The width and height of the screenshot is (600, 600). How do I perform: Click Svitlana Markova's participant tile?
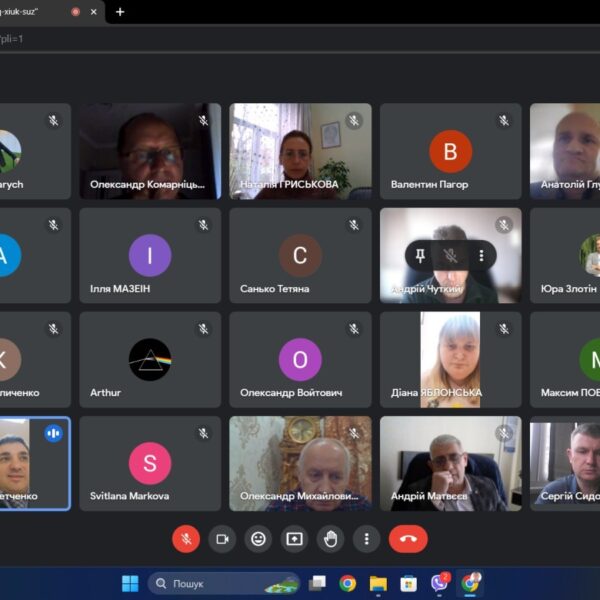pos(150,463)
